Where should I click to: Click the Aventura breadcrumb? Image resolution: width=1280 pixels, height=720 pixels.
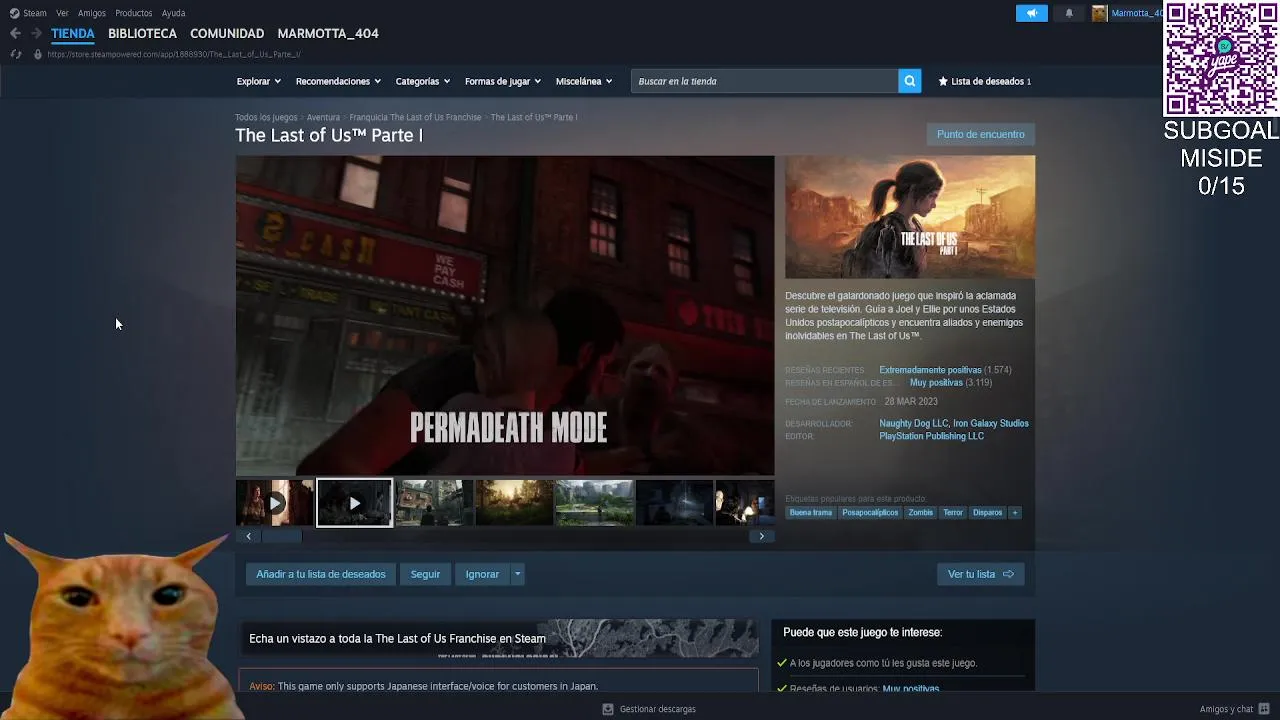tap(323, 117)
